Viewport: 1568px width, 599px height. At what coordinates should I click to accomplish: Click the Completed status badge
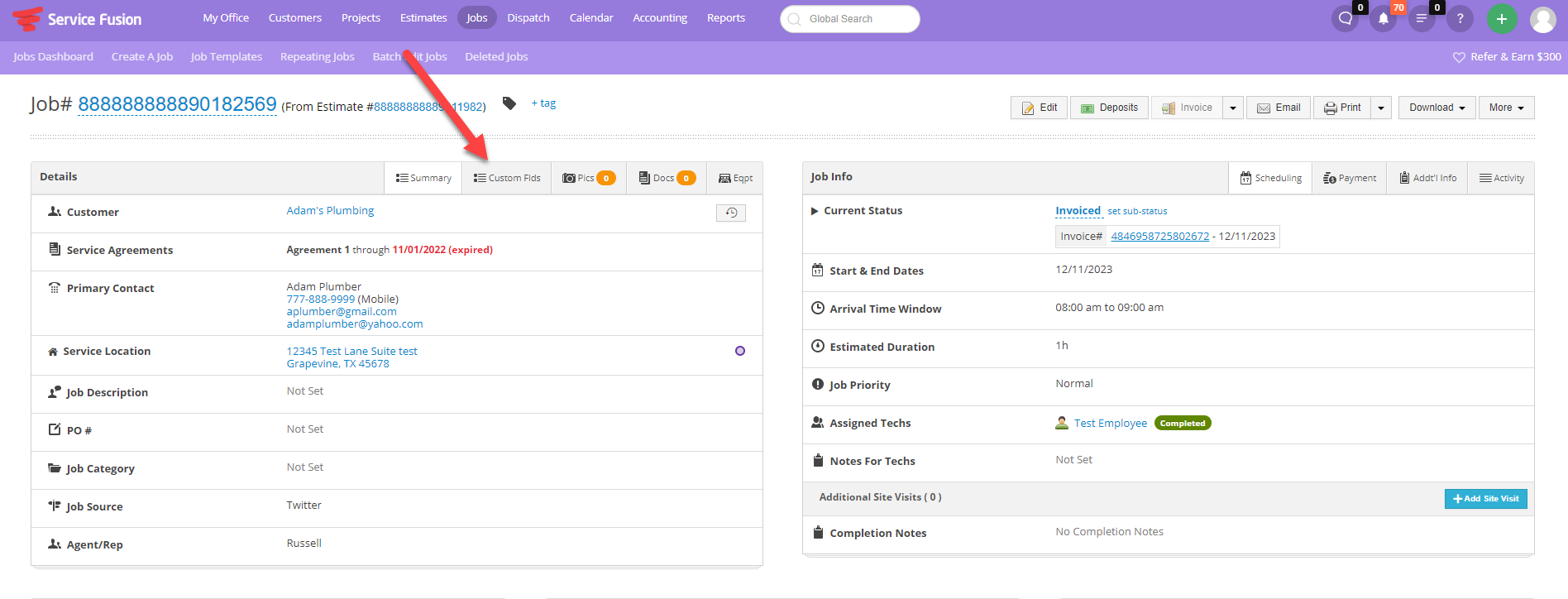[1183, 423]
